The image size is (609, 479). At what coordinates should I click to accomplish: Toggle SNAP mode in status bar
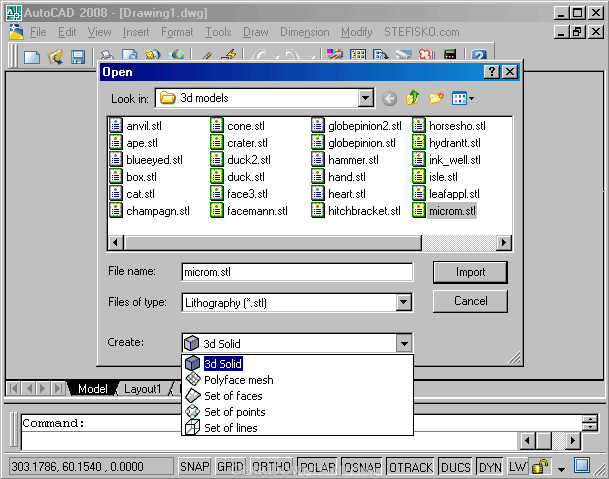tap(194, 466)
